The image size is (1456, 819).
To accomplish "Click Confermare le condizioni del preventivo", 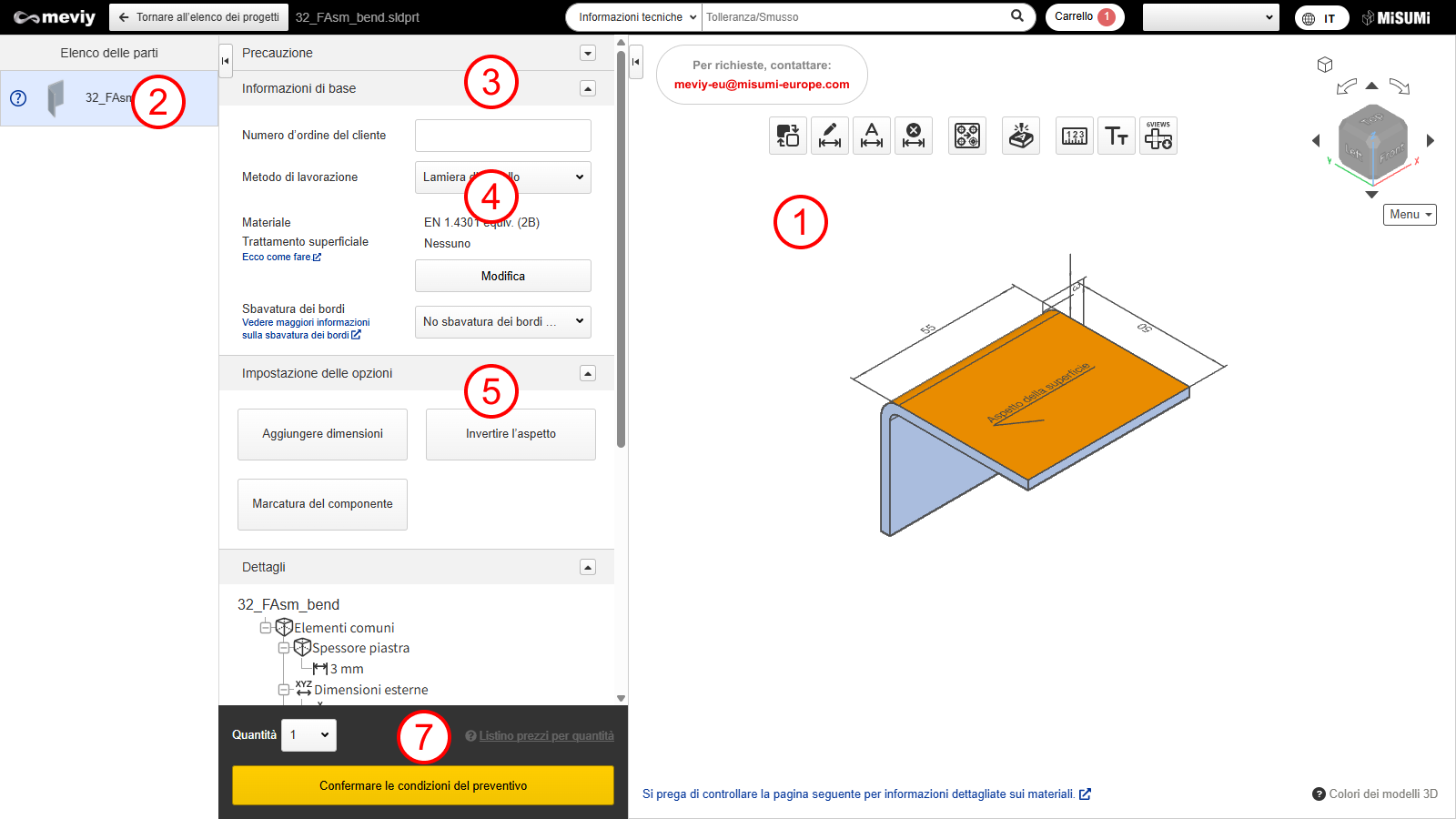I will click(x=423, y=785).
